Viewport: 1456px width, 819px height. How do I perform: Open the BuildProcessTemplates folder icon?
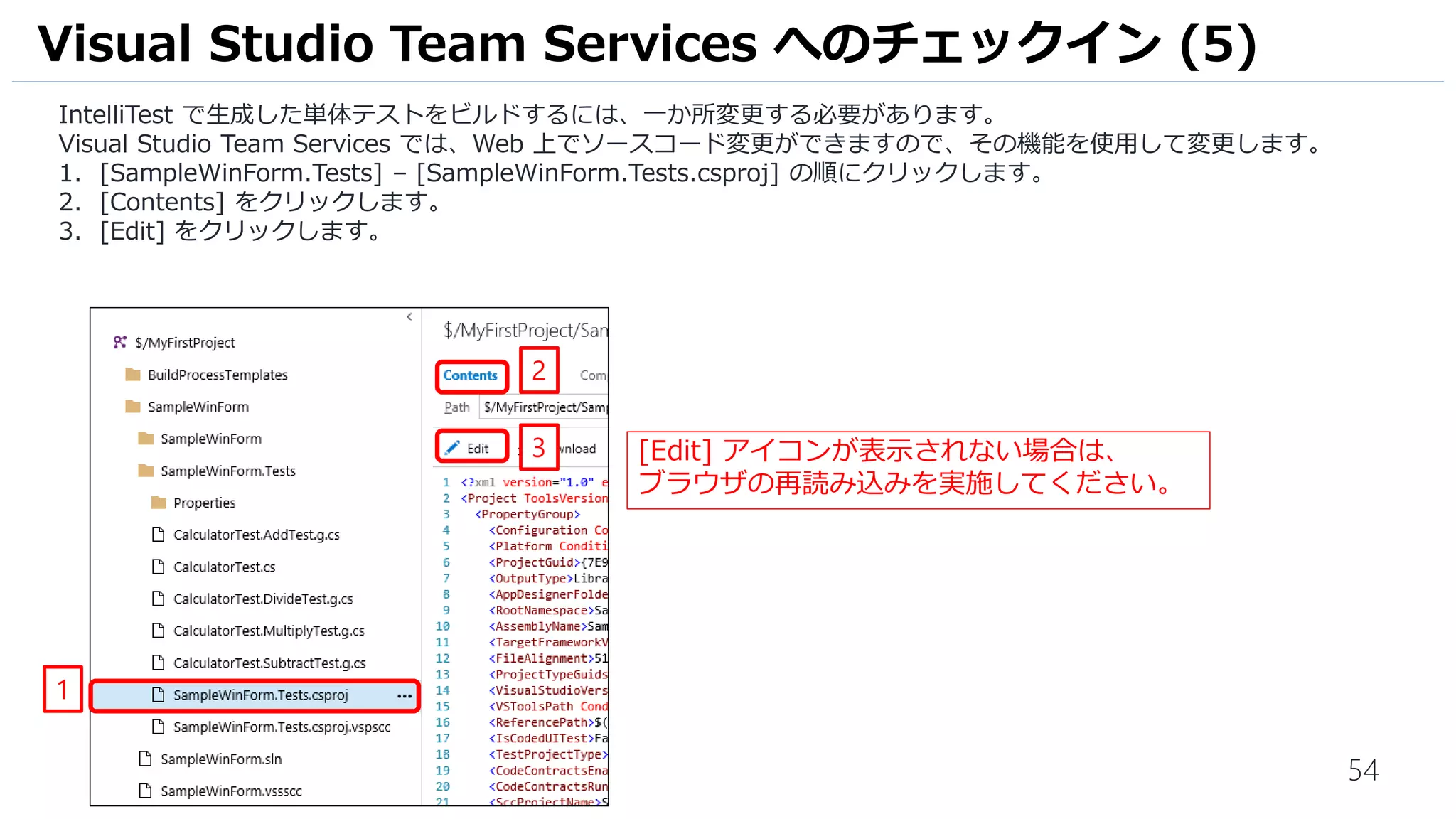click(x=132, y=374)
